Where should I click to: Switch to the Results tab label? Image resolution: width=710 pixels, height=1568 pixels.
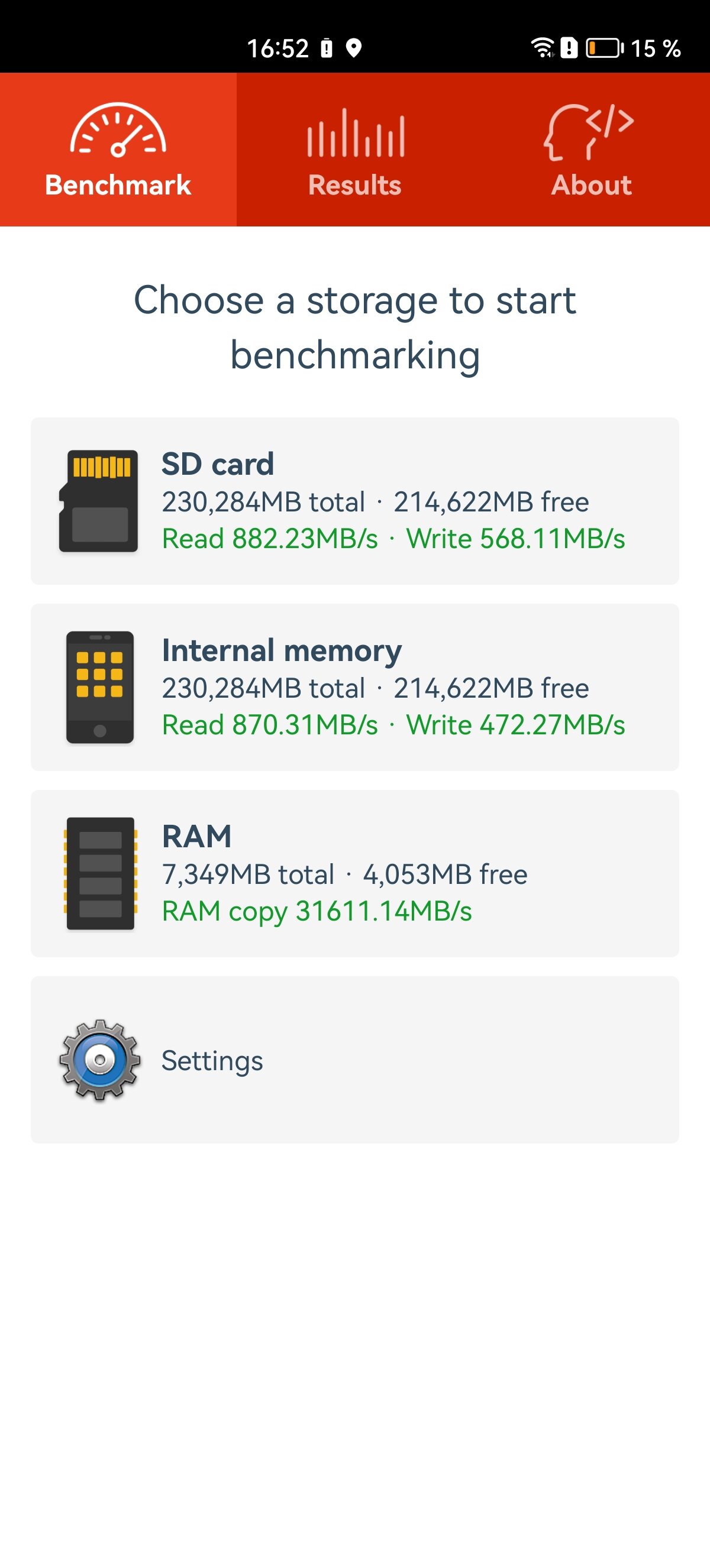click(355, 185)
